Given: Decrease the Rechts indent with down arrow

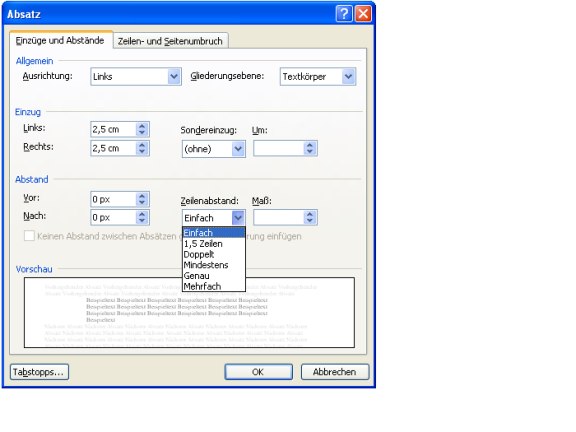Looking at the screenshot, I should (142, 152).
